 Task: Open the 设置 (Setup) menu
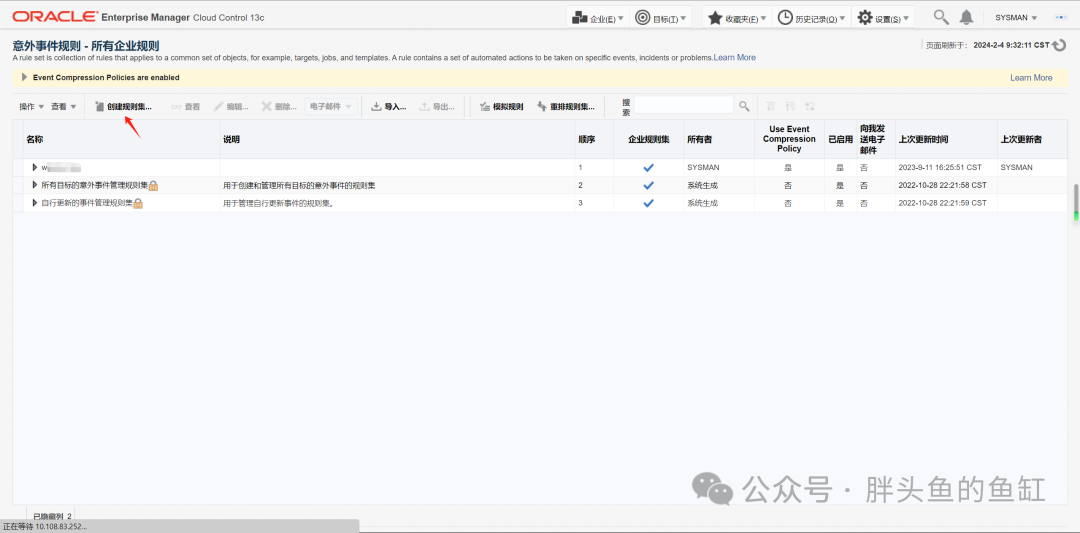pyautogui.click(x=883, y=18)
